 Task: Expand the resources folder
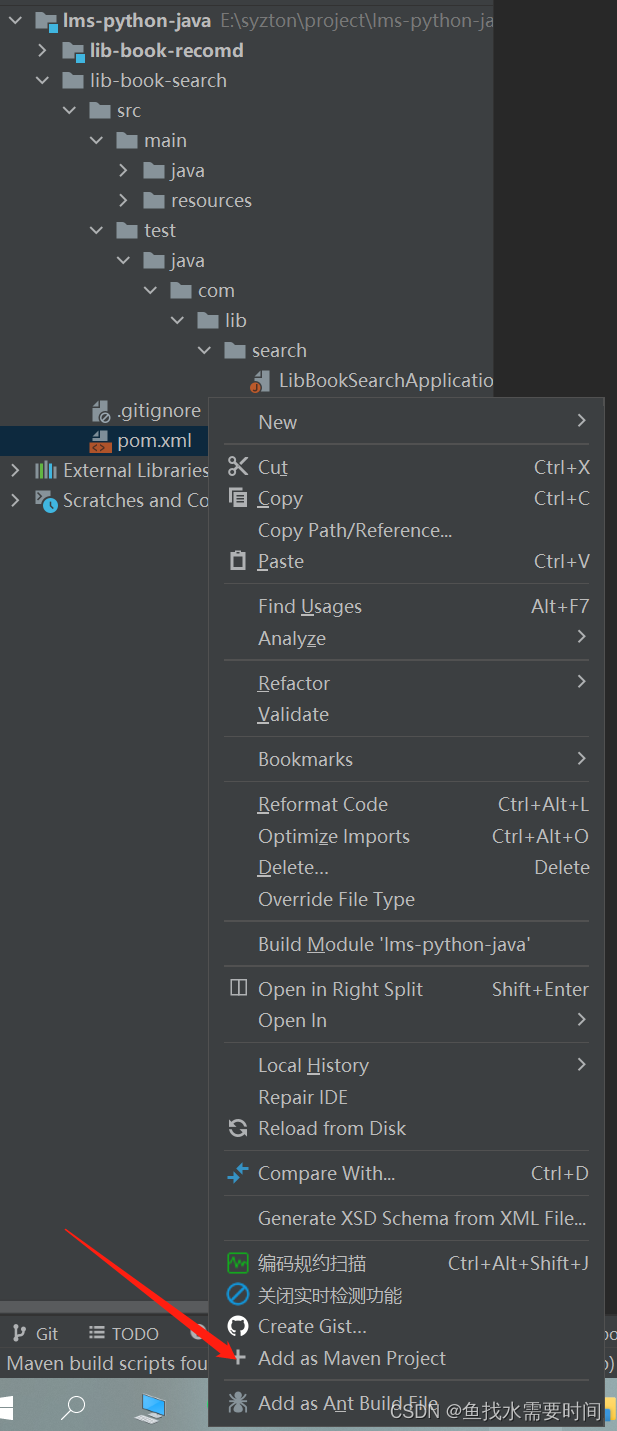pos(123,200)
